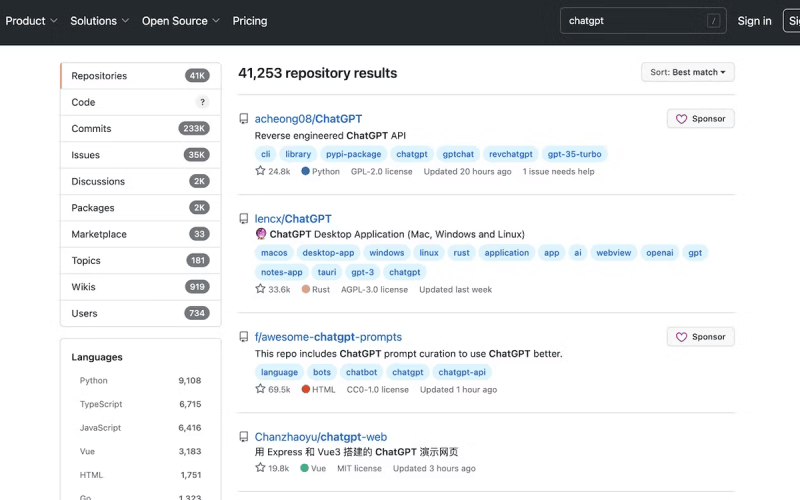Select the Discussions search filter
800x500 pixels.
[141, 182]
